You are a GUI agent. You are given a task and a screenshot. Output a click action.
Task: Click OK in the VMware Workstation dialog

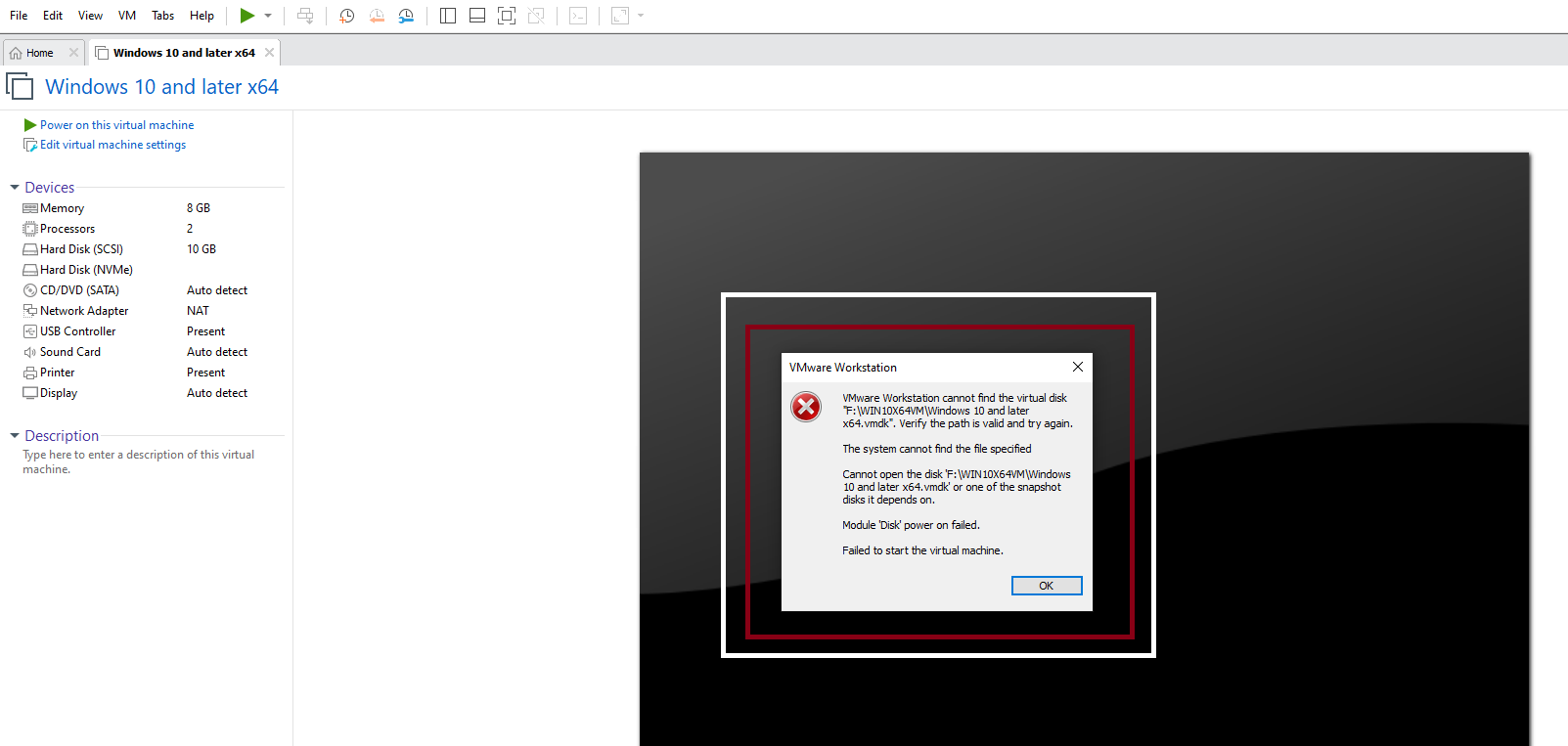1047,586
